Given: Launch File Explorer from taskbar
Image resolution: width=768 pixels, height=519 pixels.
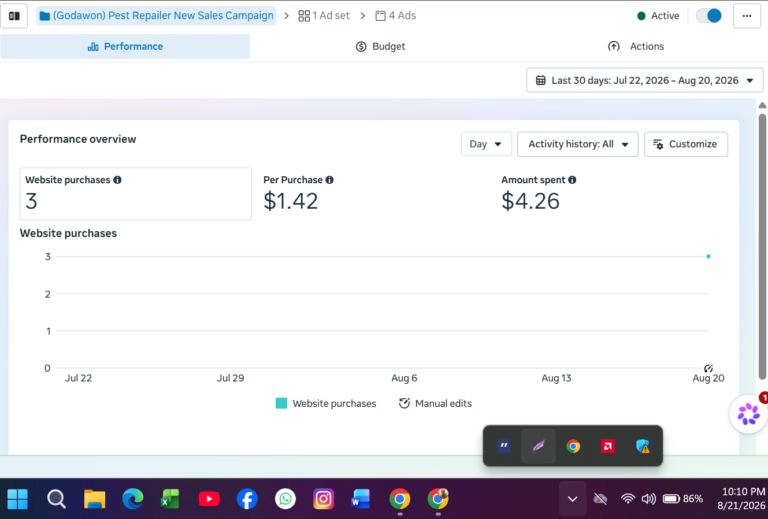Looking at the screenshot, I should pos(94,499).
